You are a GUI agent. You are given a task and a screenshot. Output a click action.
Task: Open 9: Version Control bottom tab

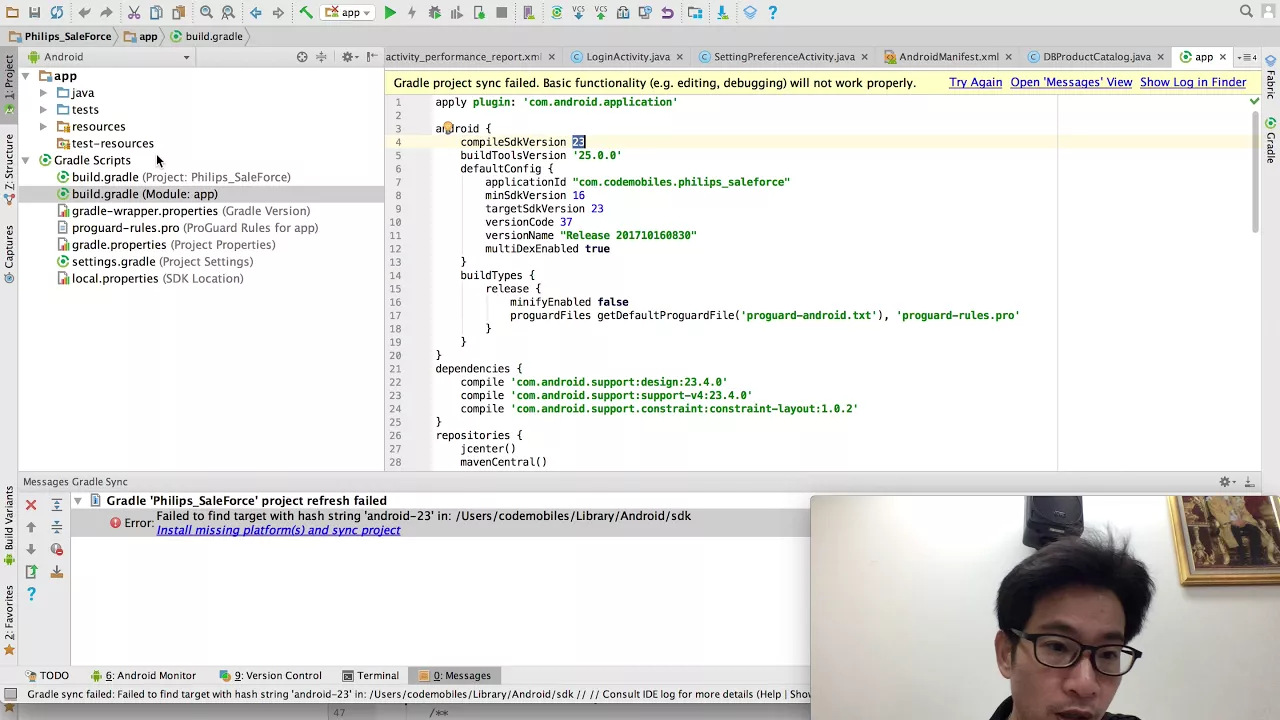point(271,676)
